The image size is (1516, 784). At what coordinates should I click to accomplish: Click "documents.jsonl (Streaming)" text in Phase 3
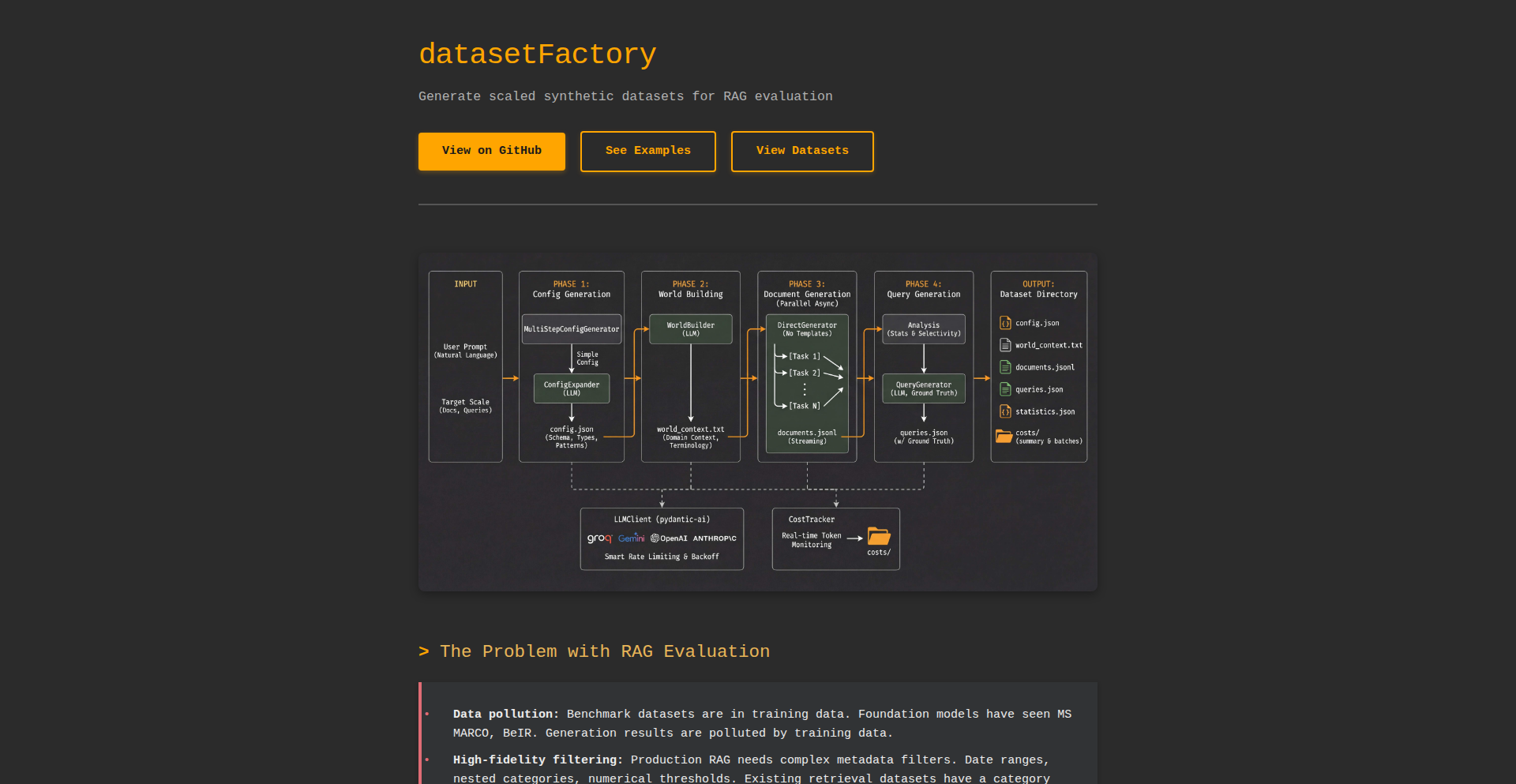click(x=807, y=437)
